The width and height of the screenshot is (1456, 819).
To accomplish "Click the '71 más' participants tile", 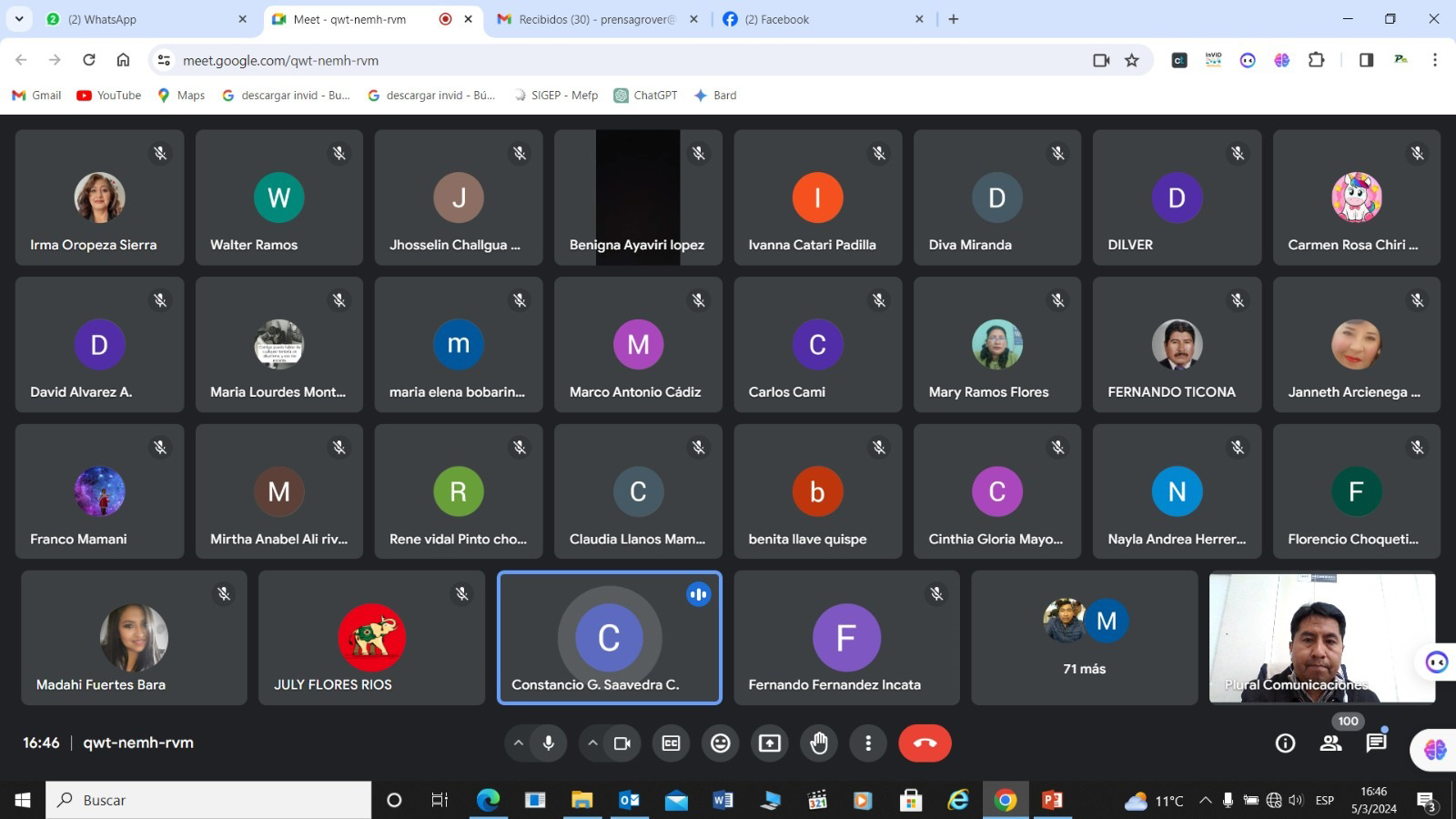I will pos(1084,638).
